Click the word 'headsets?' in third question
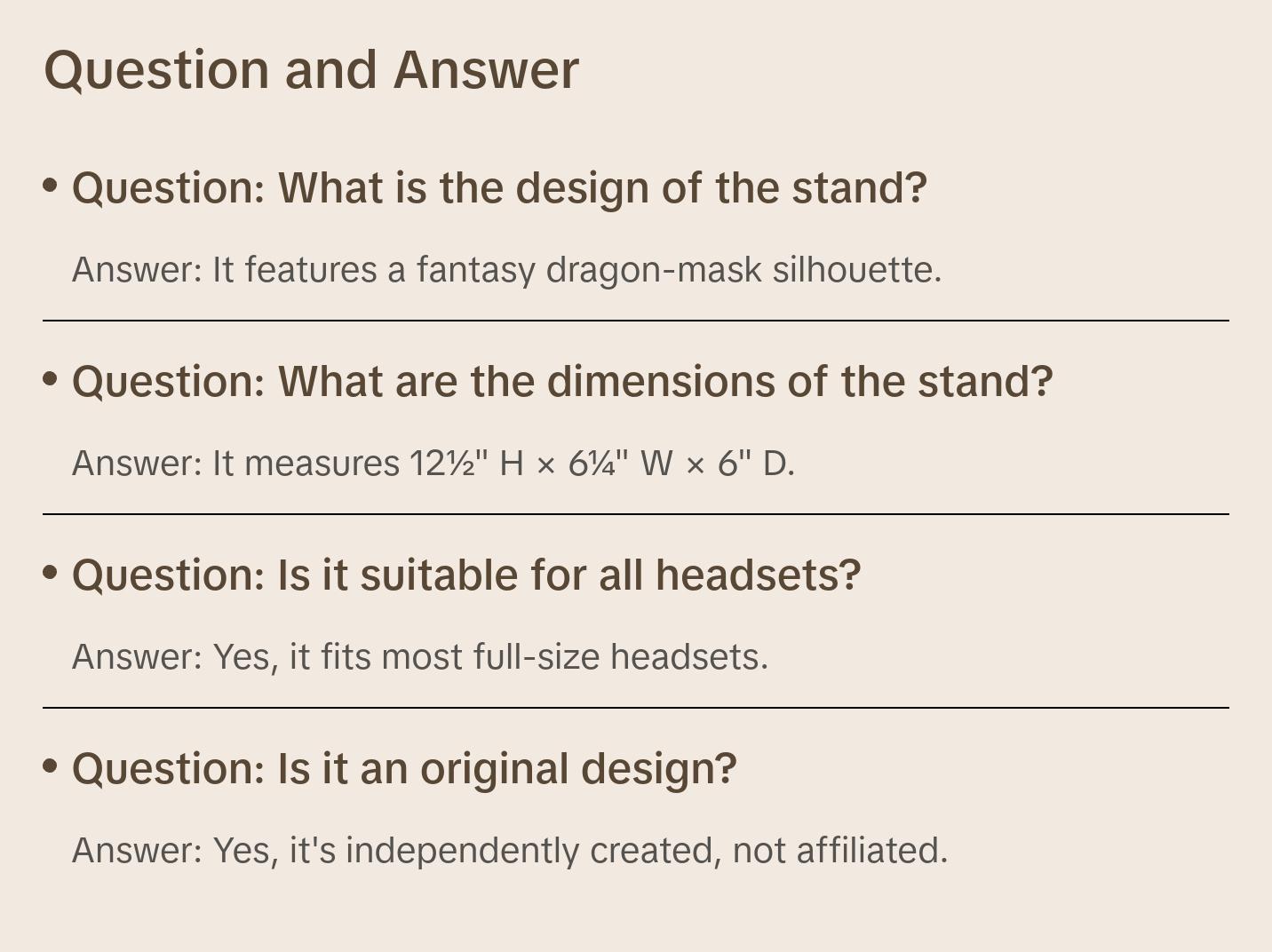1272x952 pixels. 758,575
